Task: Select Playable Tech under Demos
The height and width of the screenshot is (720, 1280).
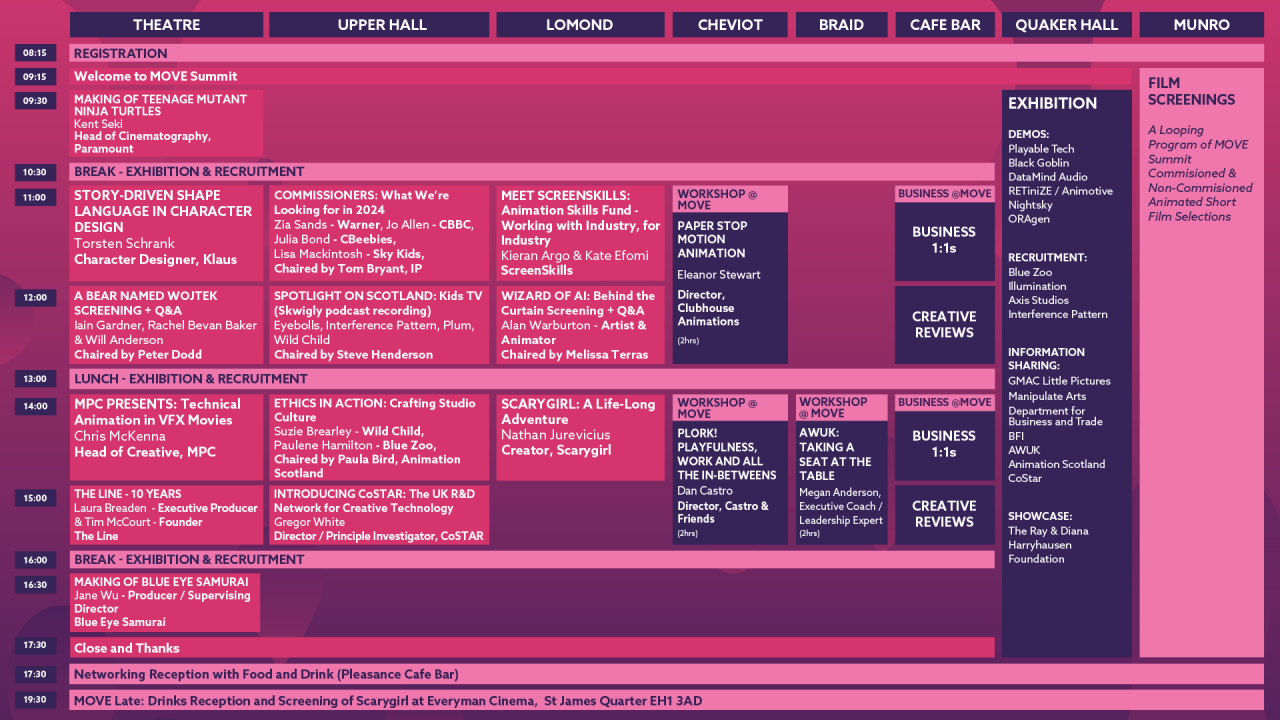Action: coord(1041,149)
